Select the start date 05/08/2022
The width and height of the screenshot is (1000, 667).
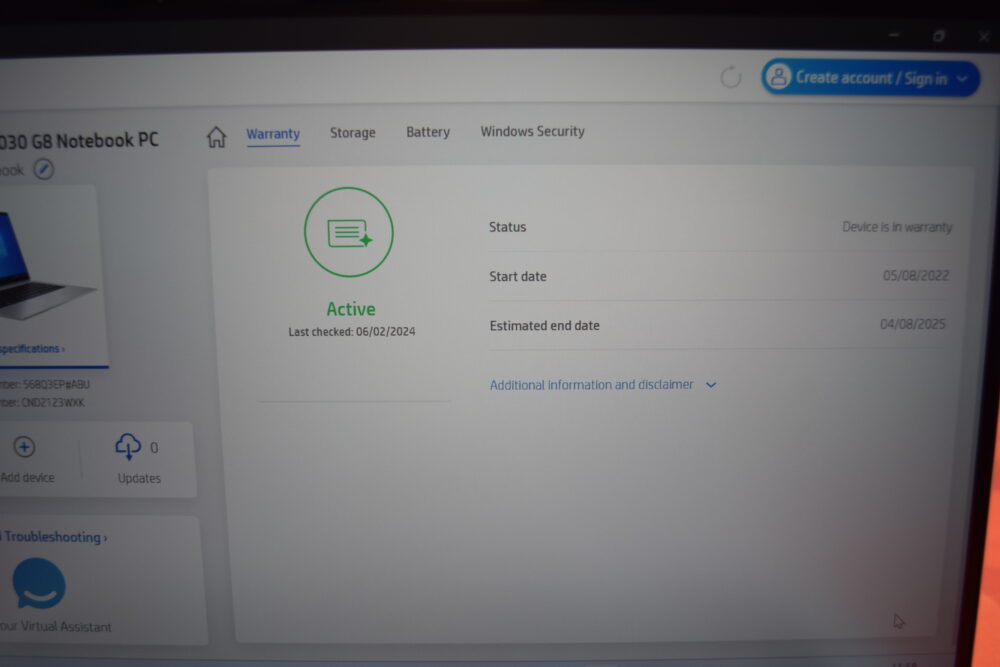[916, 275]
